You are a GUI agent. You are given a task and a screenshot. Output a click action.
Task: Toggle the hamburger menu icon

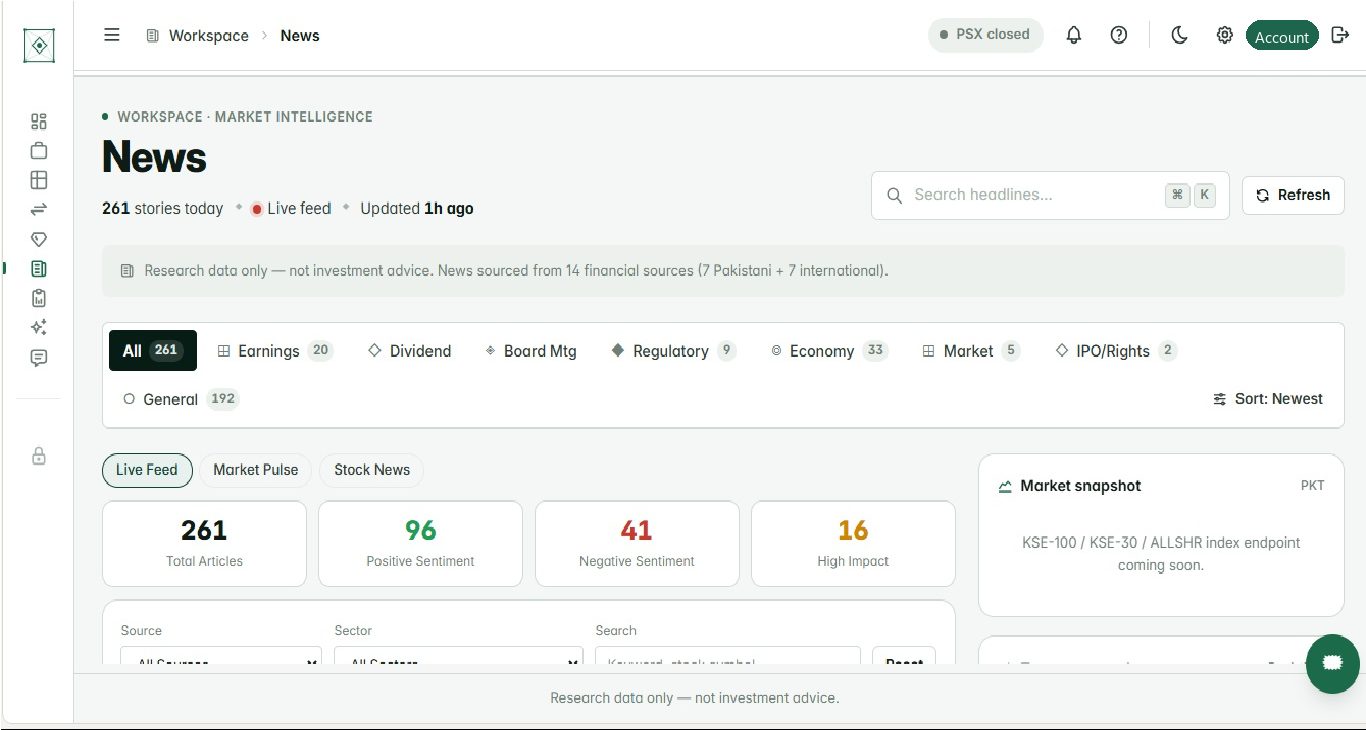[x=112, y=35]
